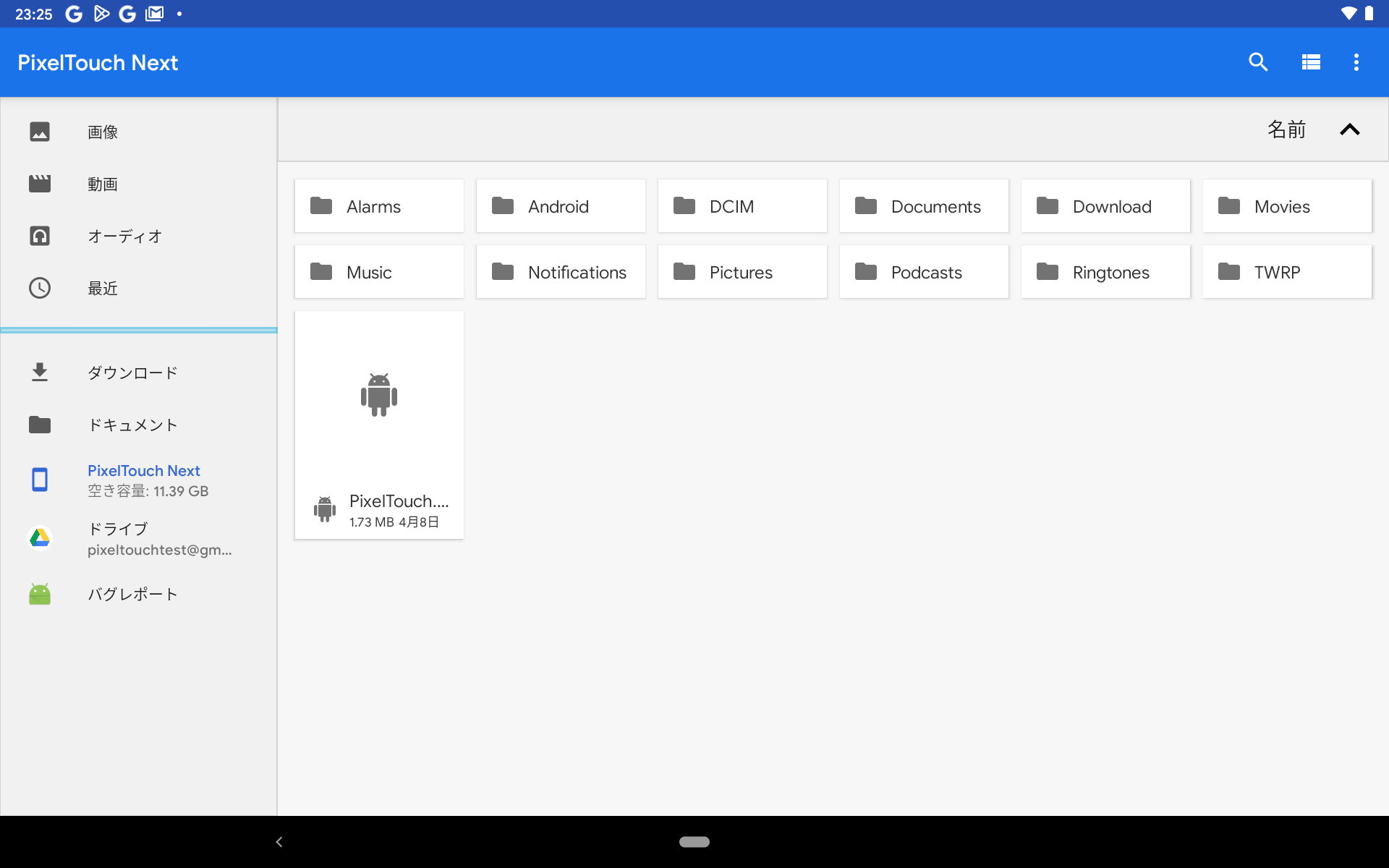Open the DCIM folder

pos(742,206)
